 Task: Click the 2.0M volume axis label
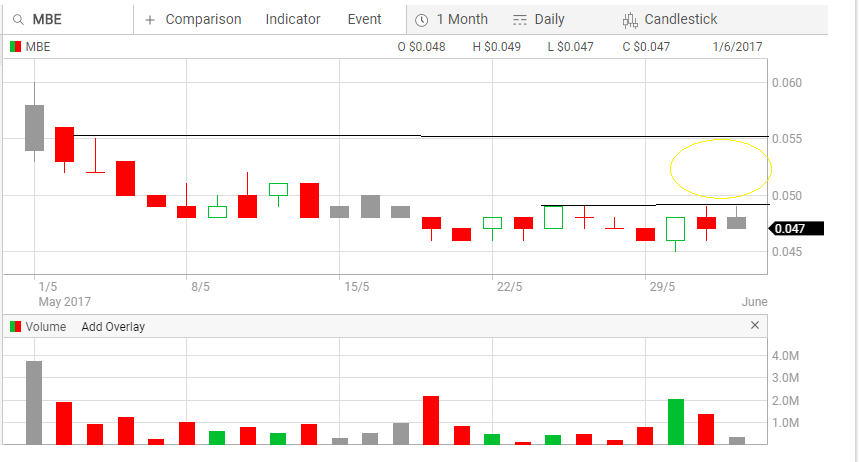(x=785, y=401)
